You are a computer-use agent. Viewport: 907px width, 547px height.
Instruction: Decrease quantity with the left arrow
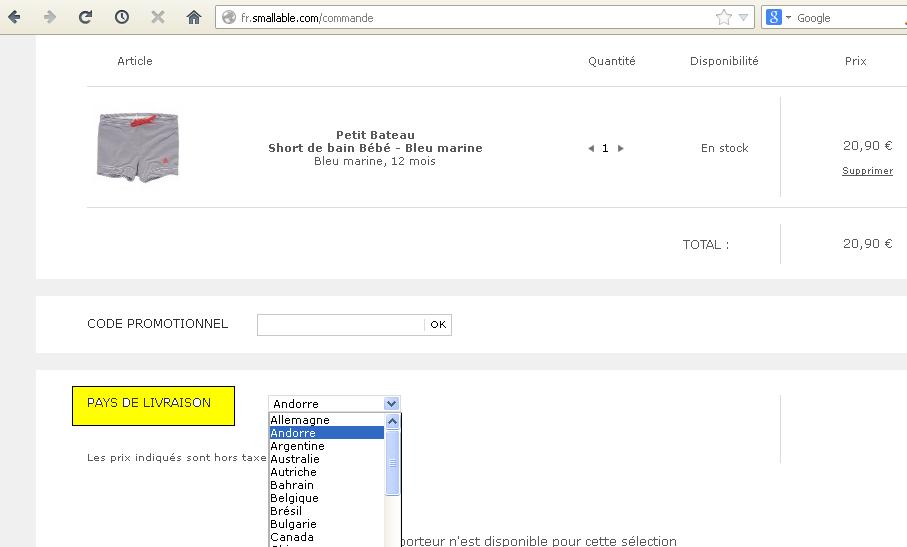tap(591, 149)
